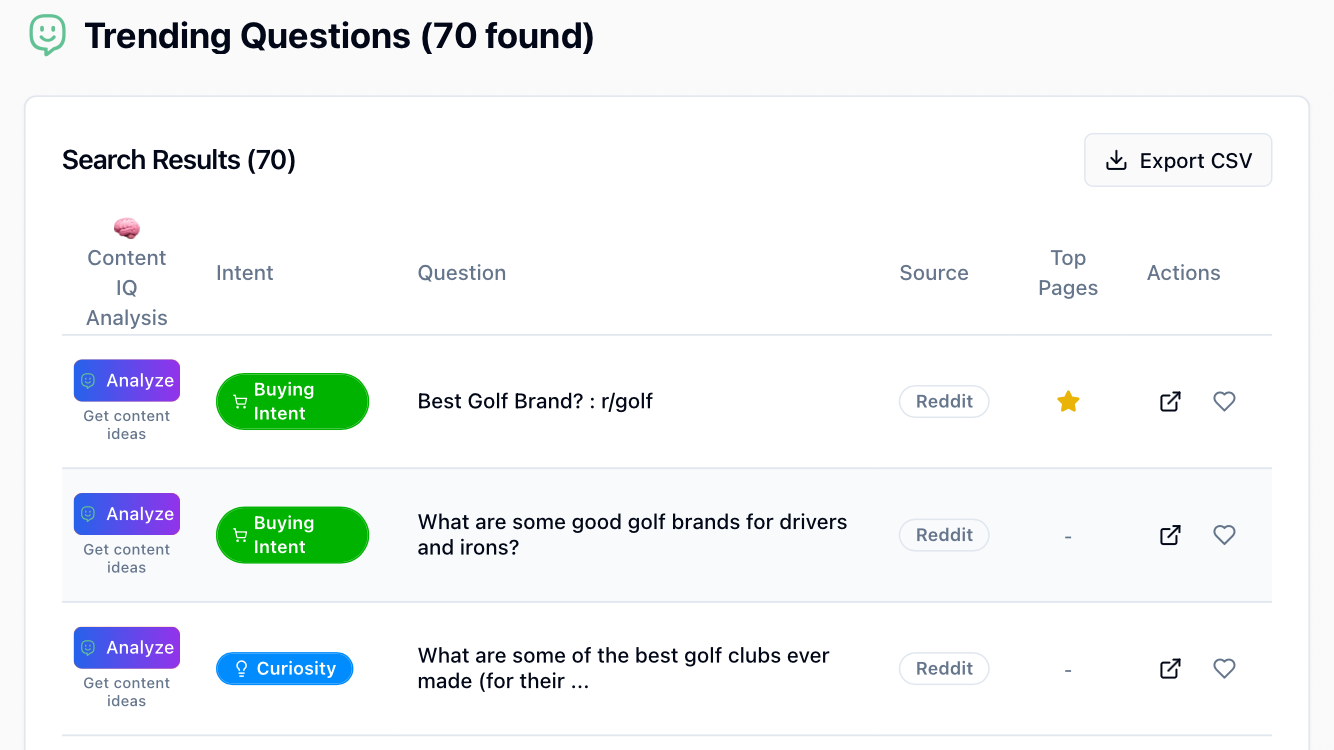Analyze the drivers and irons question
Image resolution: width=1334 pixels, height=750 pixels.
pyautogui.click(x=127, y=514)
